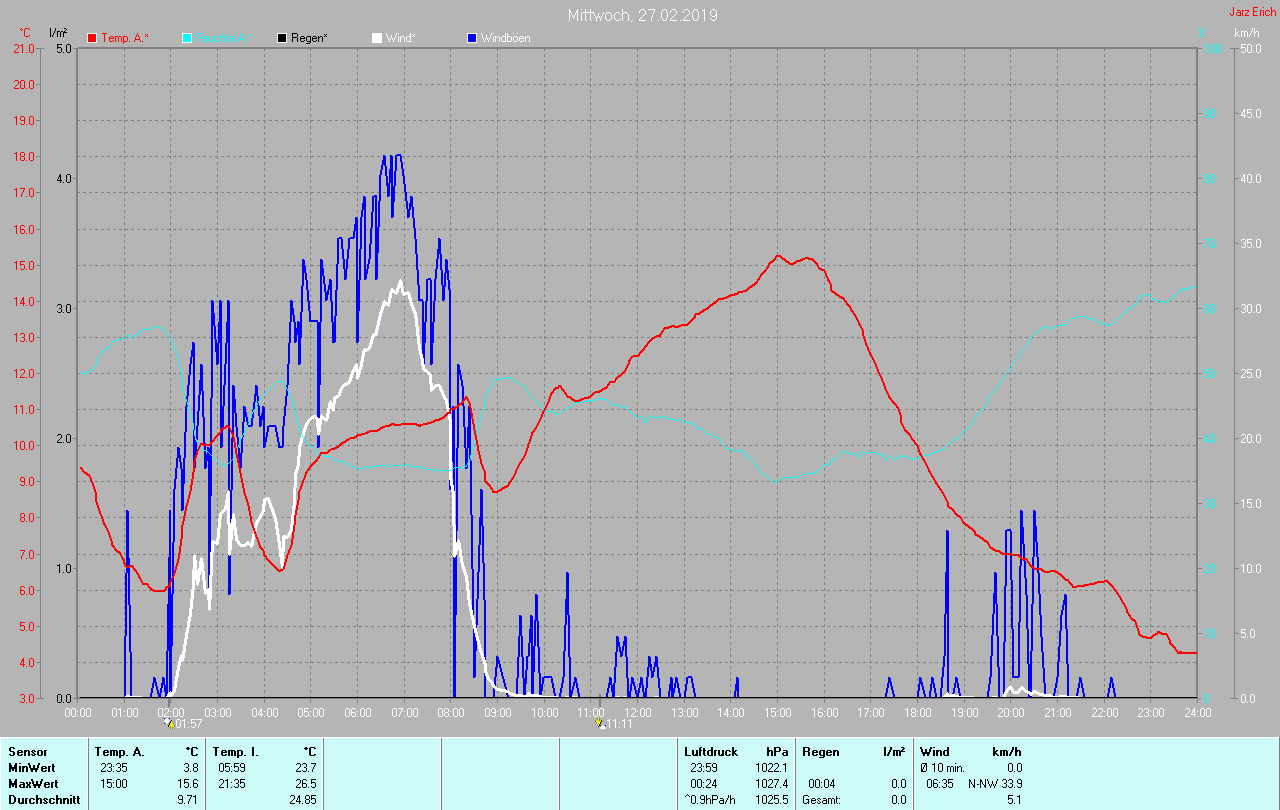This screenshot has width=1280, height=810.
Task: Click the average pressure value '1025.5'
Action: [x=772, y=800]
